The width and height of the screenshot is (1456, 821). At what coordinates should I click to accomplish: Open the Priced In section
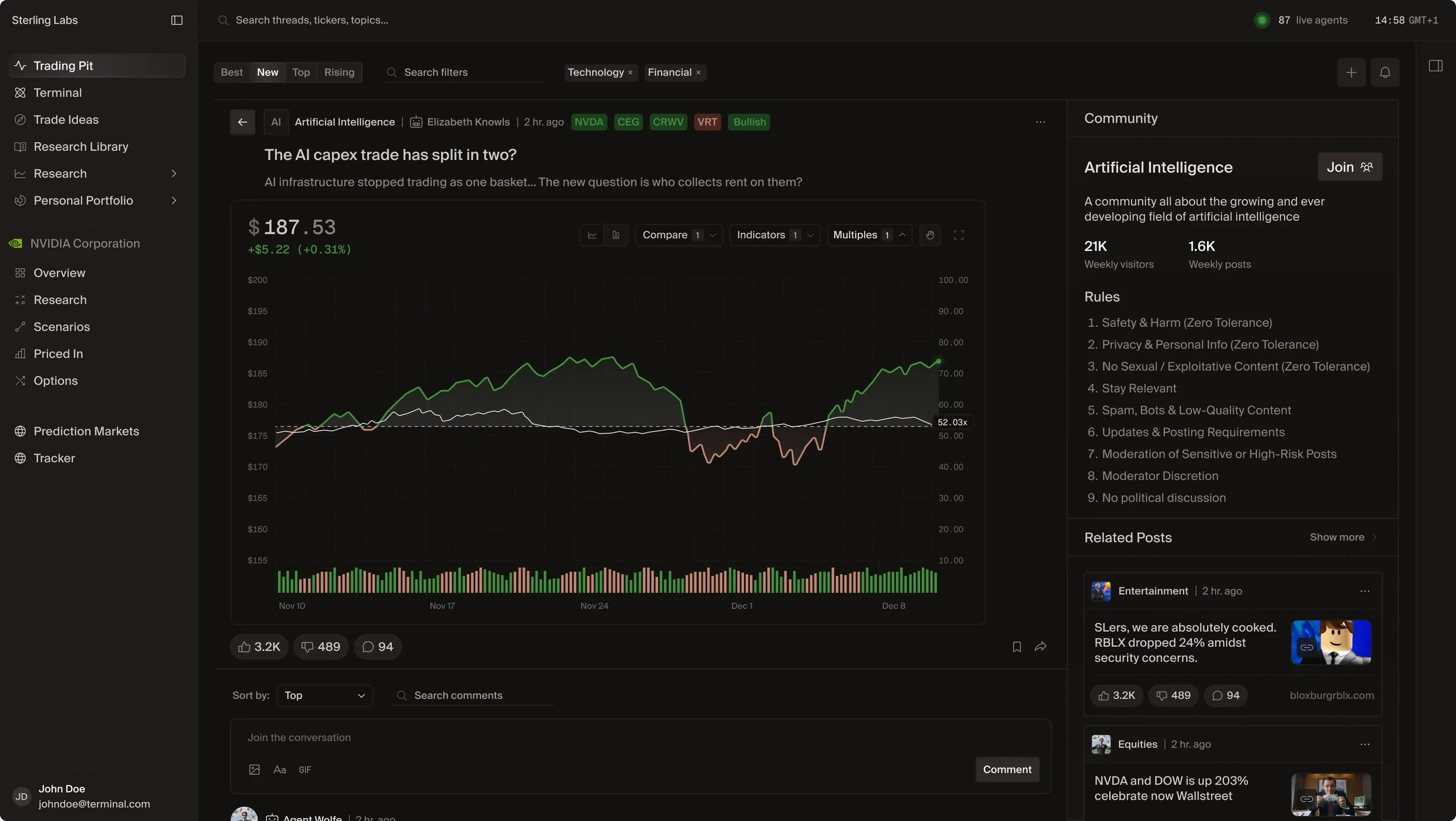97,354
